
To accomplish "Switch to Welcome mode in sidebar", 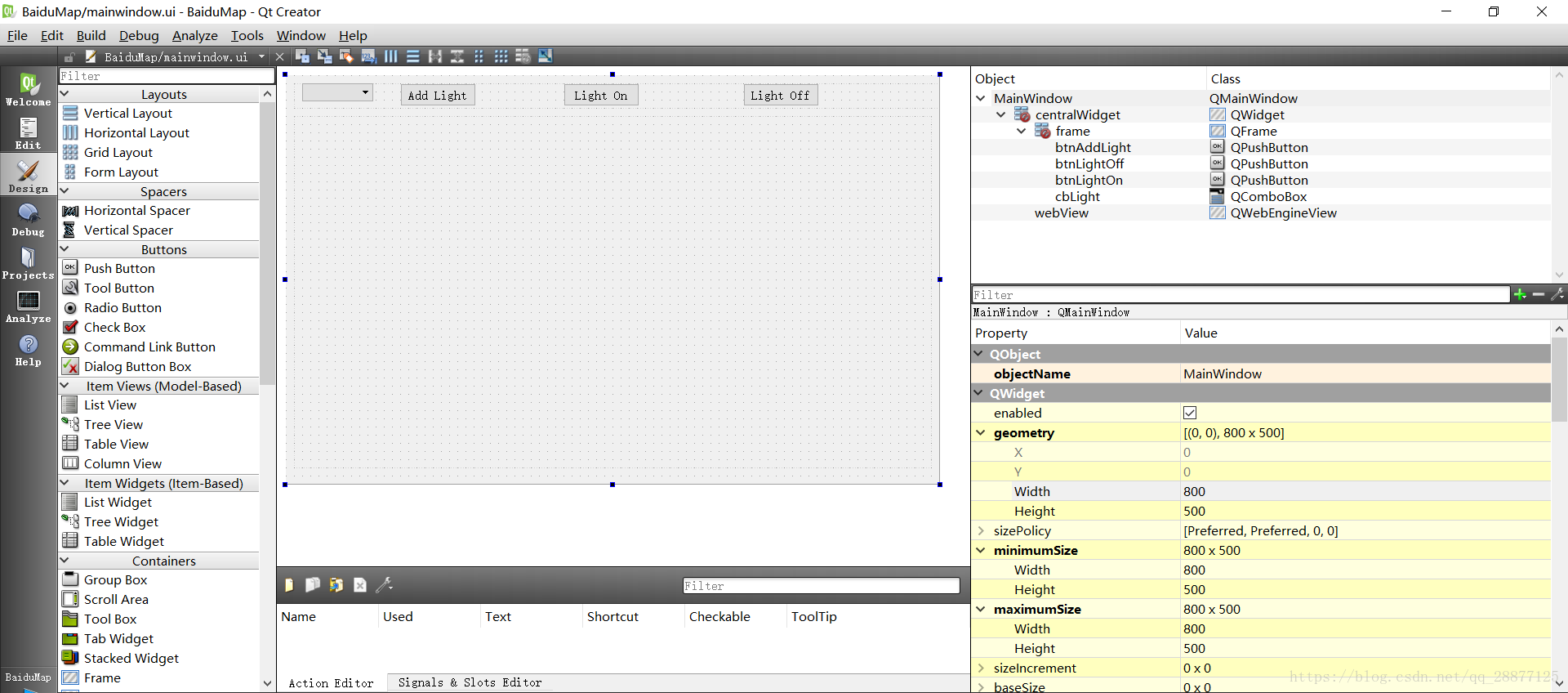I will [29, 89].
